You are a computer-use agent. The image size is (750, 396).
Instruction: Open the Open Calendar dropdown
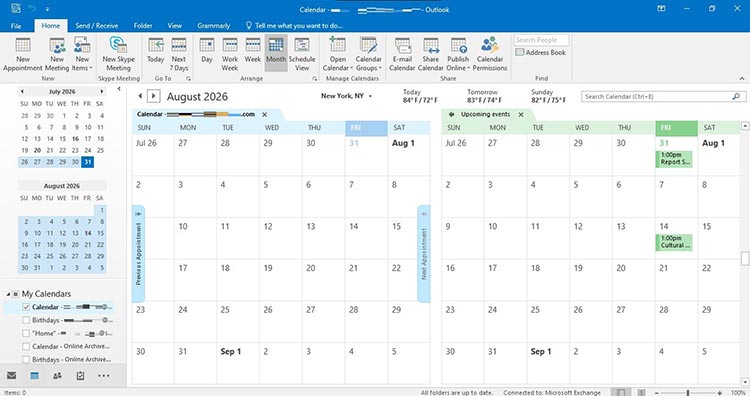click(338, 54)
